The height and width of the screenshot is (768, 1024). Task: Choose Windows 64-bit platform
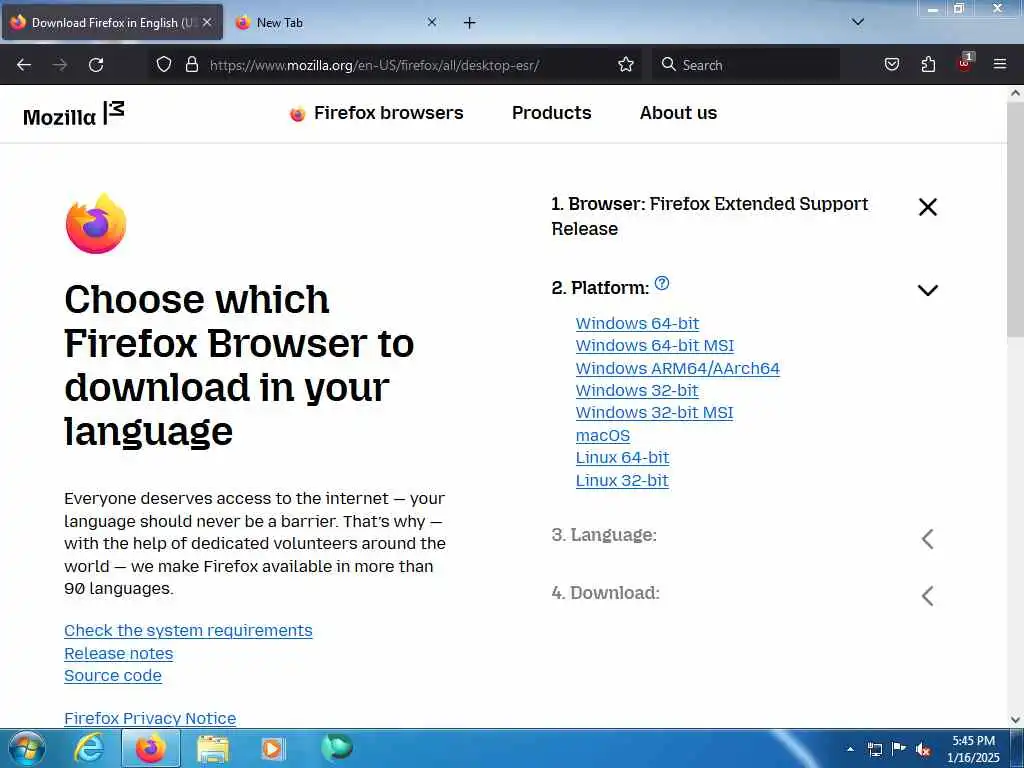point(637,323)
